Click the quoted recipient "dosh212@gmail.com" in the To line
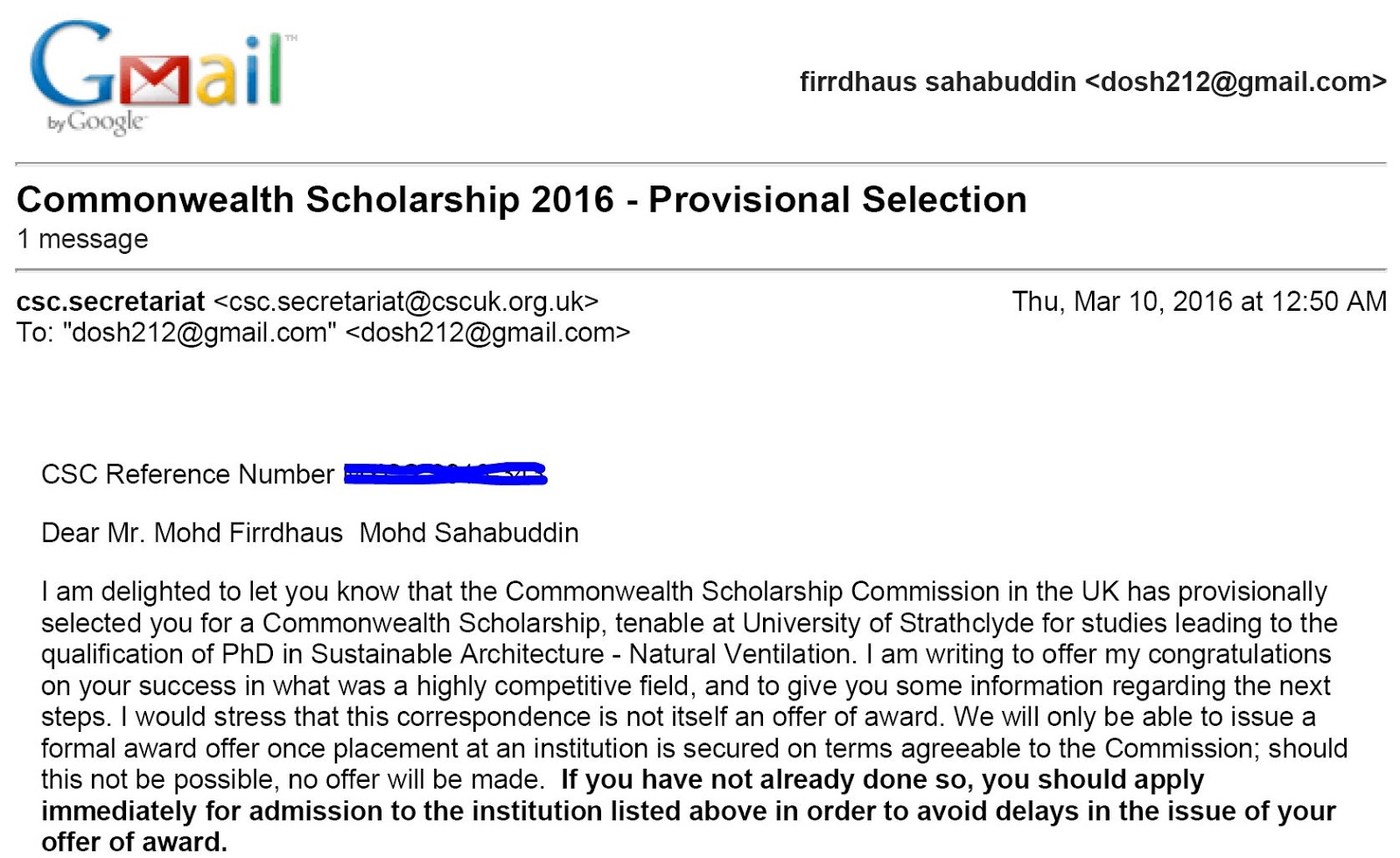The width and height of the screenshot is (1400, 858). pyautogui.click(x=199, y=333)
